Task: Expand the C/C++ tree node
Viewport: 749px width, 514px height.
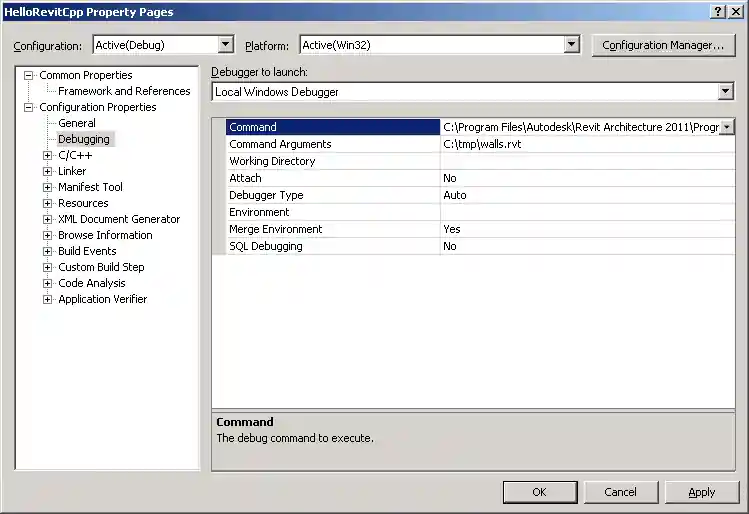Action: tap(47, 155)
